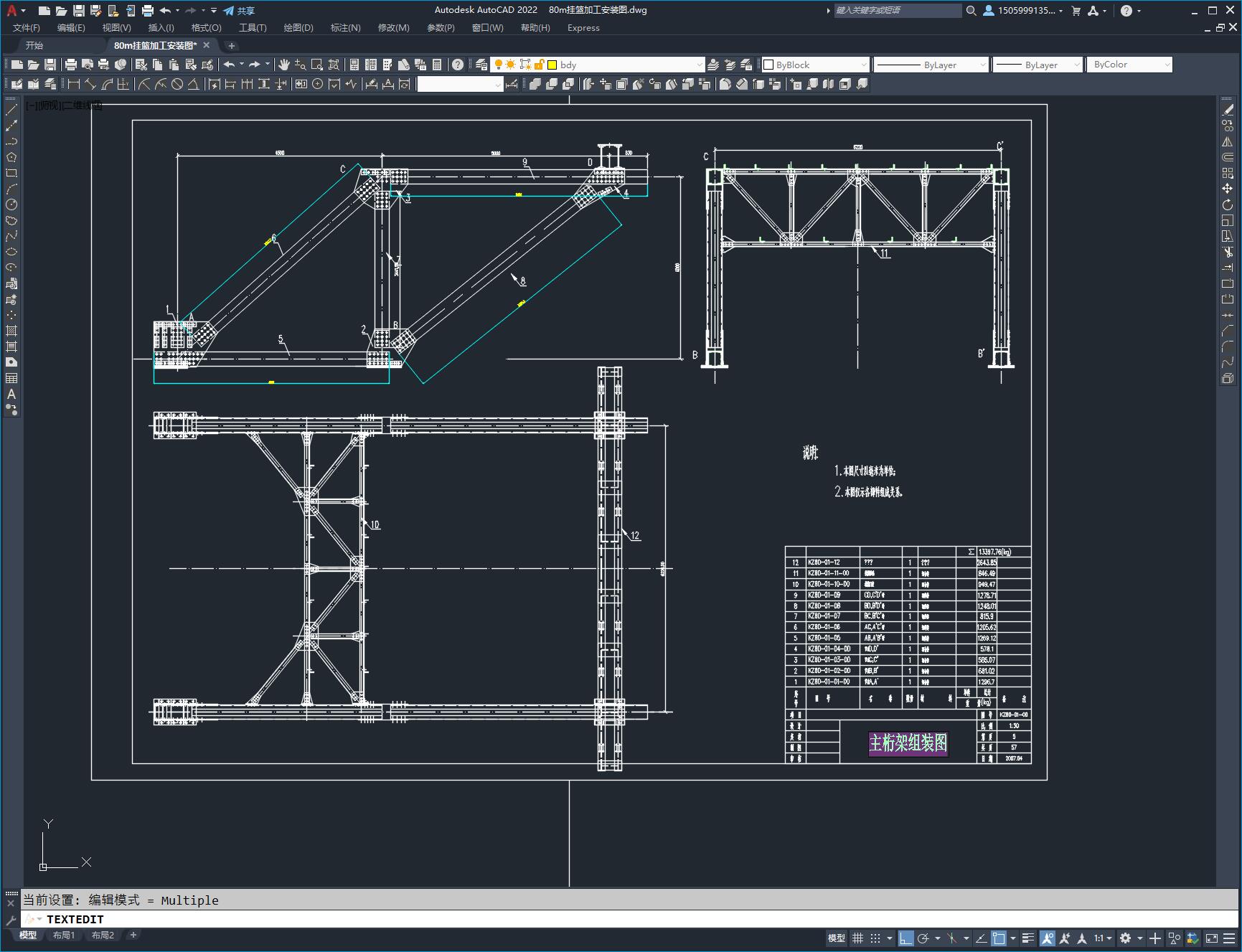Choose the Circle draw tool
1242x952 pixels.
pos(11,204)
